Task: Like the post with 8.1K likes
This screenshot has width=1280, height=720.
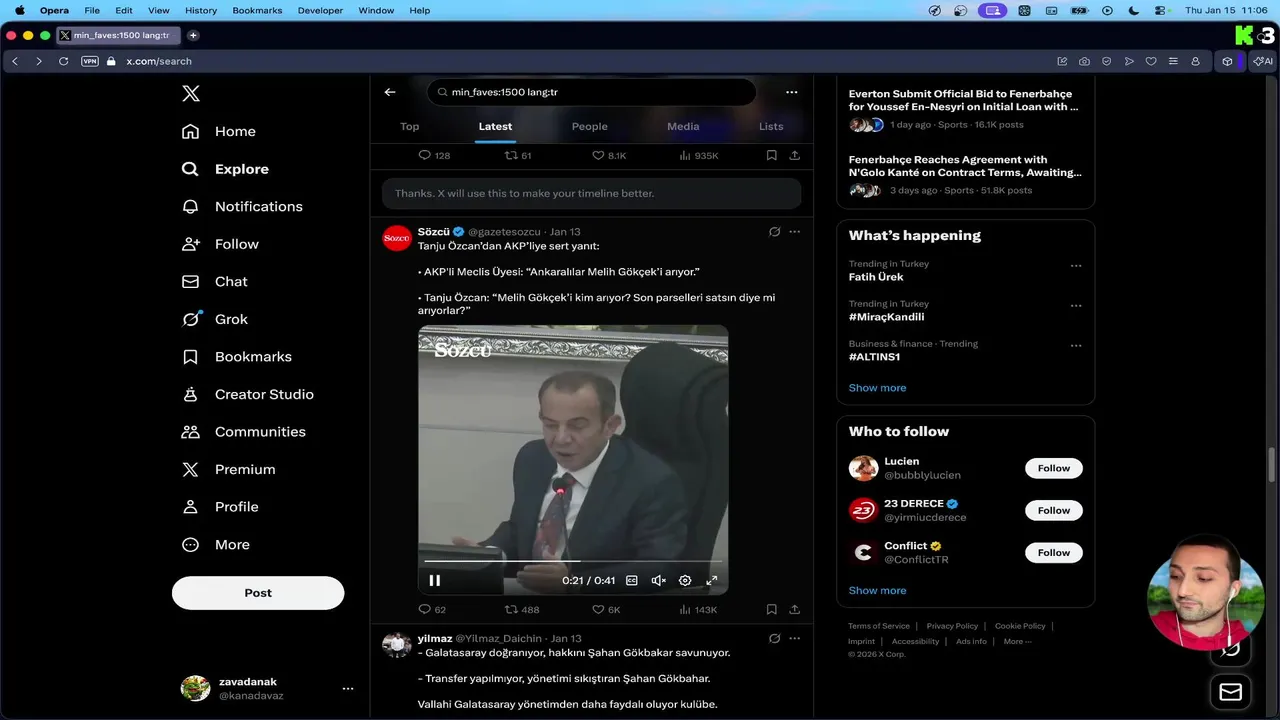Action: pos(609,156)
